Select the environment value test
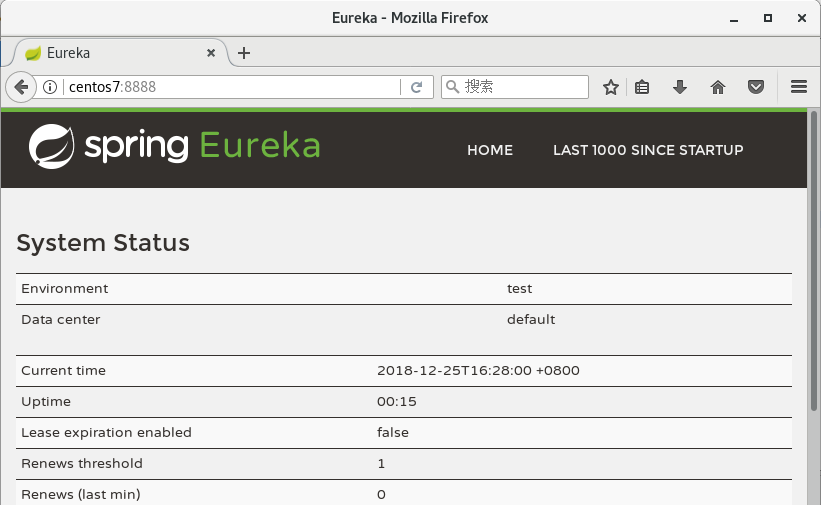 [x=519, y=289]
